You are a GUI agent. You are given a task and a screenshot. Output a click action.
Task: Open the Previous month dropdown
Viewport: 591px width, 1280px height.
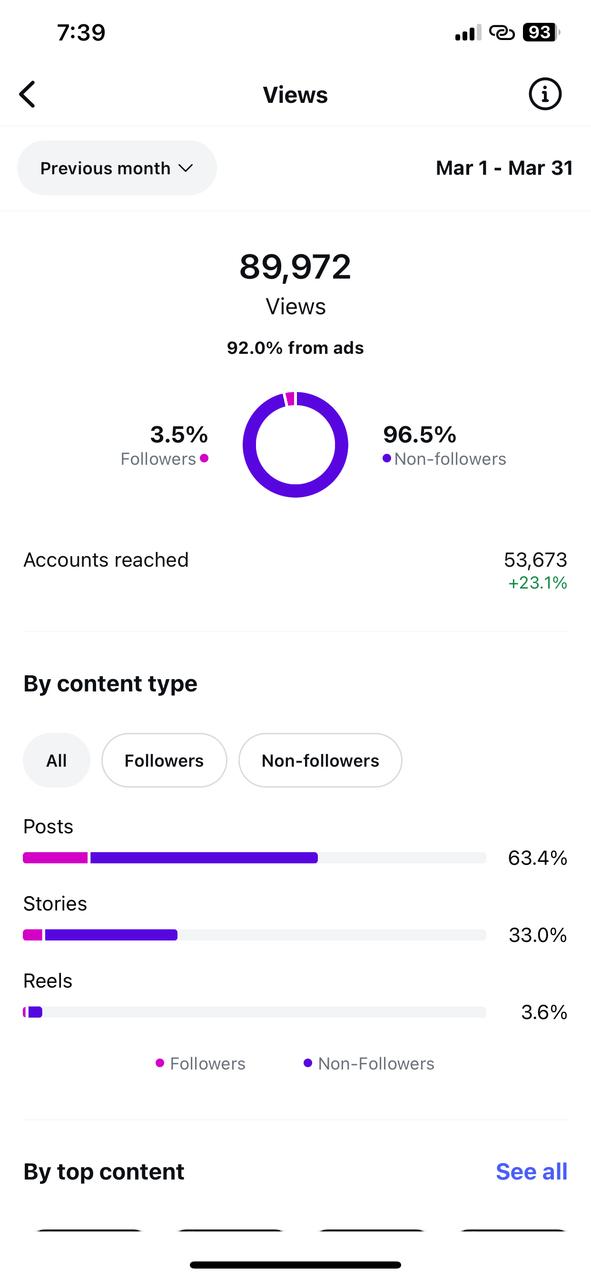117,168
